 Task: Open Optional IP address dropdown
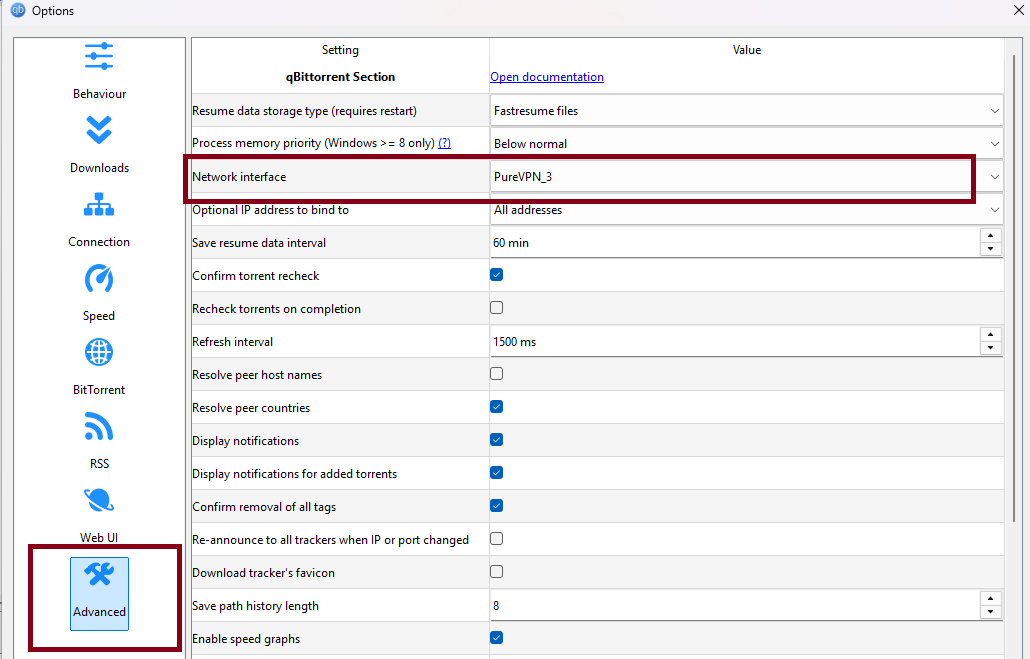746,210
